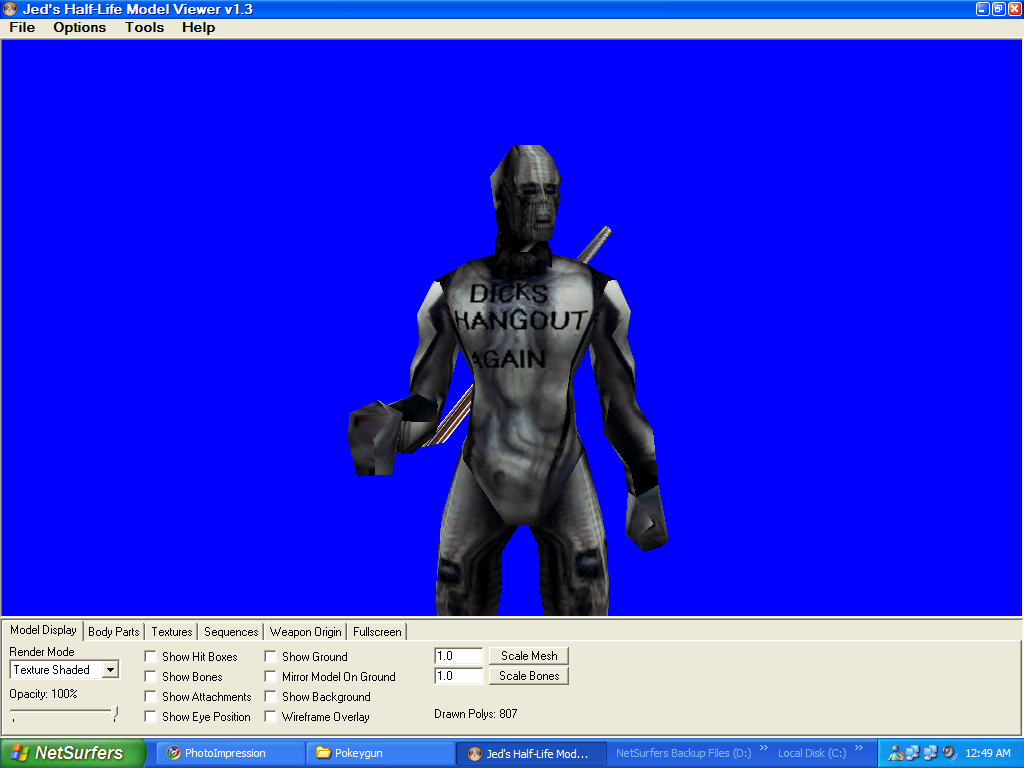Image resolution: width=1024 pixels, height=768 pixels.
Task: Click the Drawn Polys: 807 readout
Action: (475, 714)
